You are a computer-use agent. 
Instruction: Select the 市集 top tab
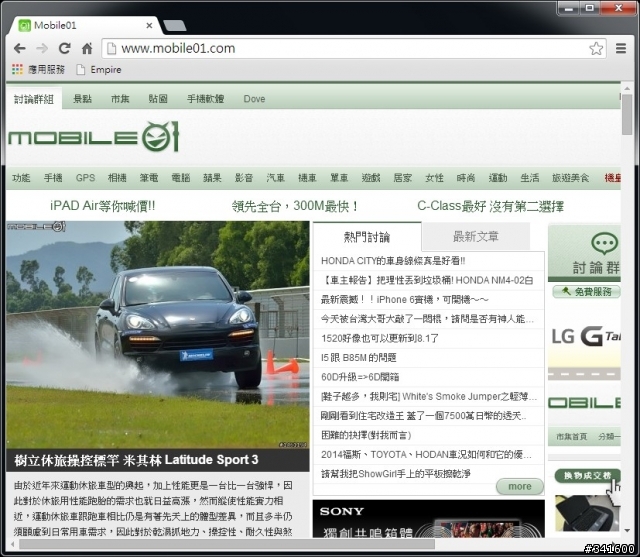point(120,99)
